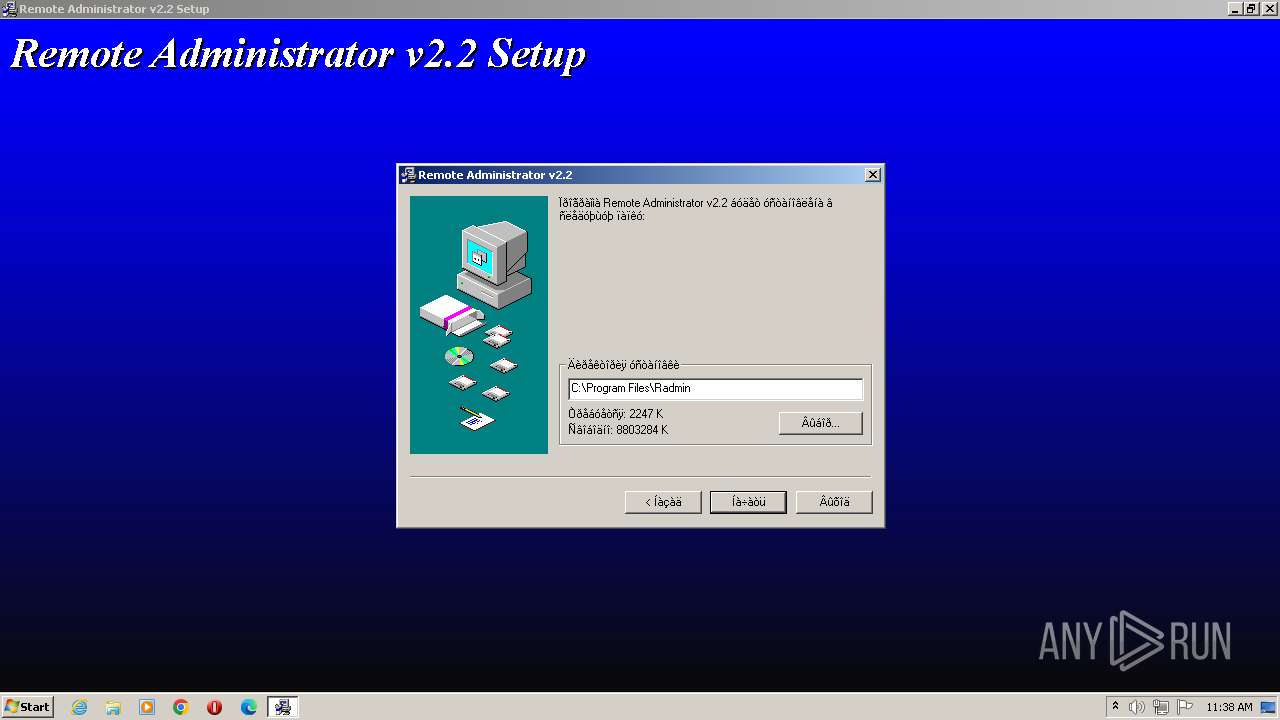The width and height of the screenshot is (1280, 720).
Task: Open Windows Media Player from taskbar
Action: pos(147,707)
